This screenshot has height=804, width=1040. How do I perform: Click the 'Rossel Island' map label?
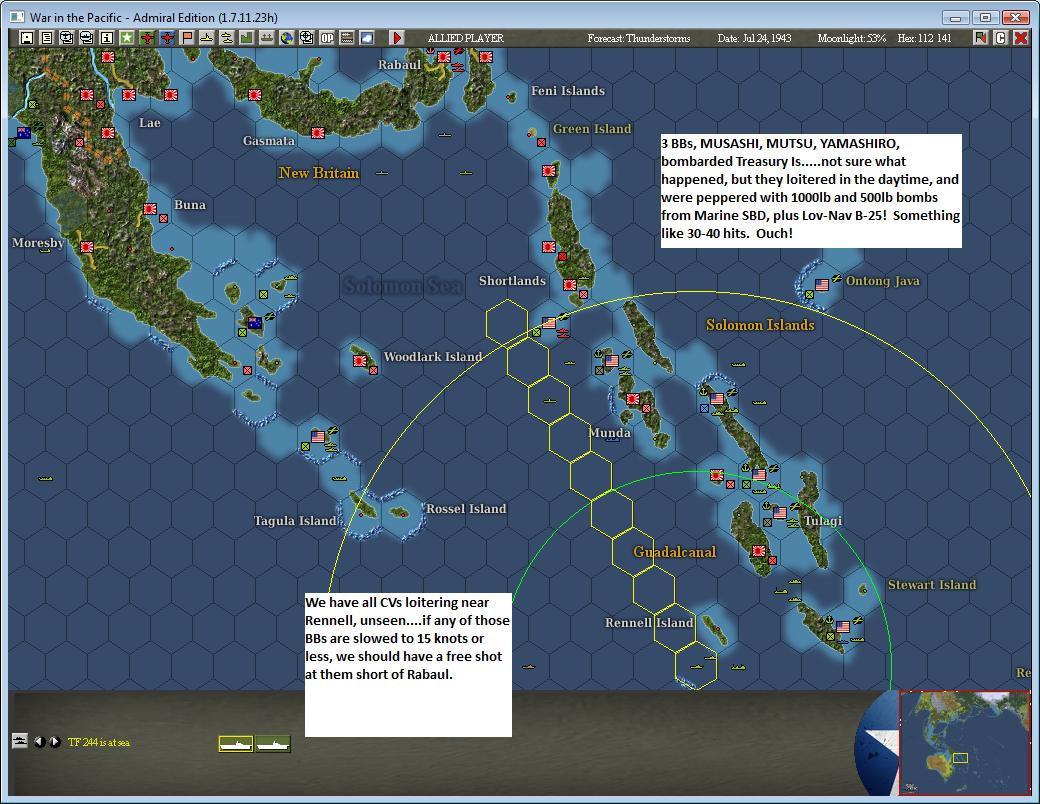466,509
